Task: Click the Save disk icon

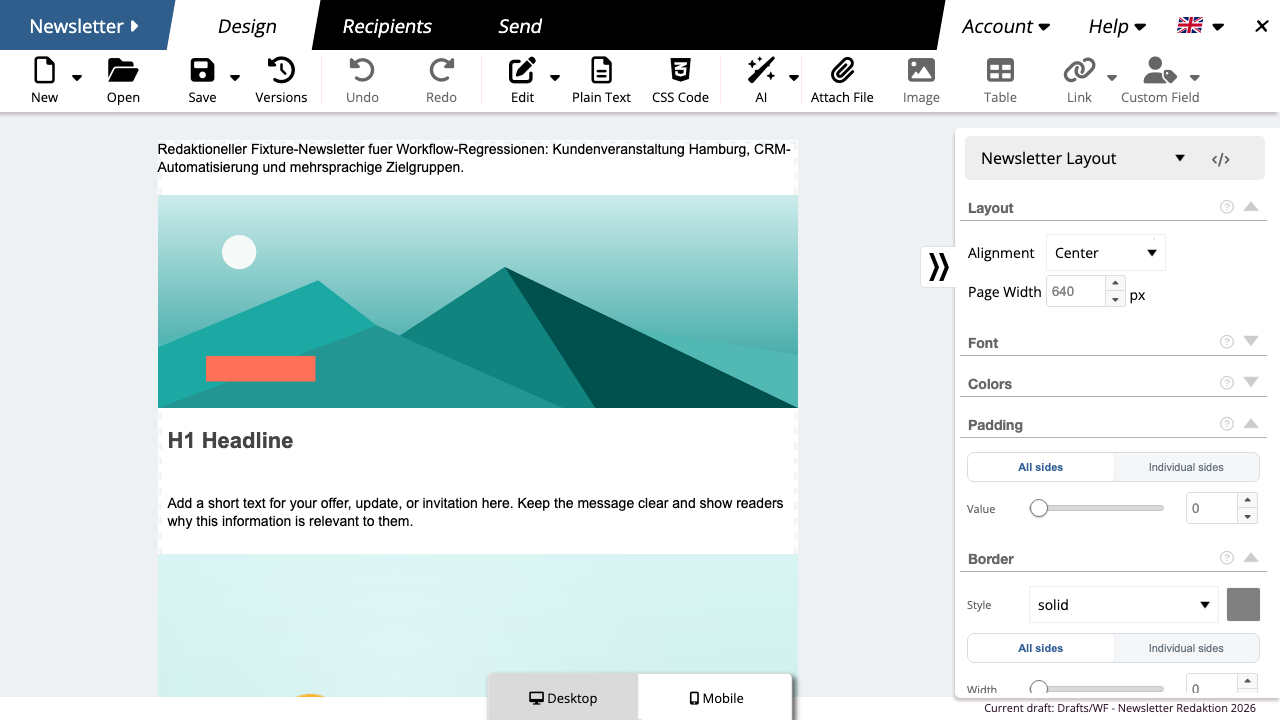Action: click(202, 70)
